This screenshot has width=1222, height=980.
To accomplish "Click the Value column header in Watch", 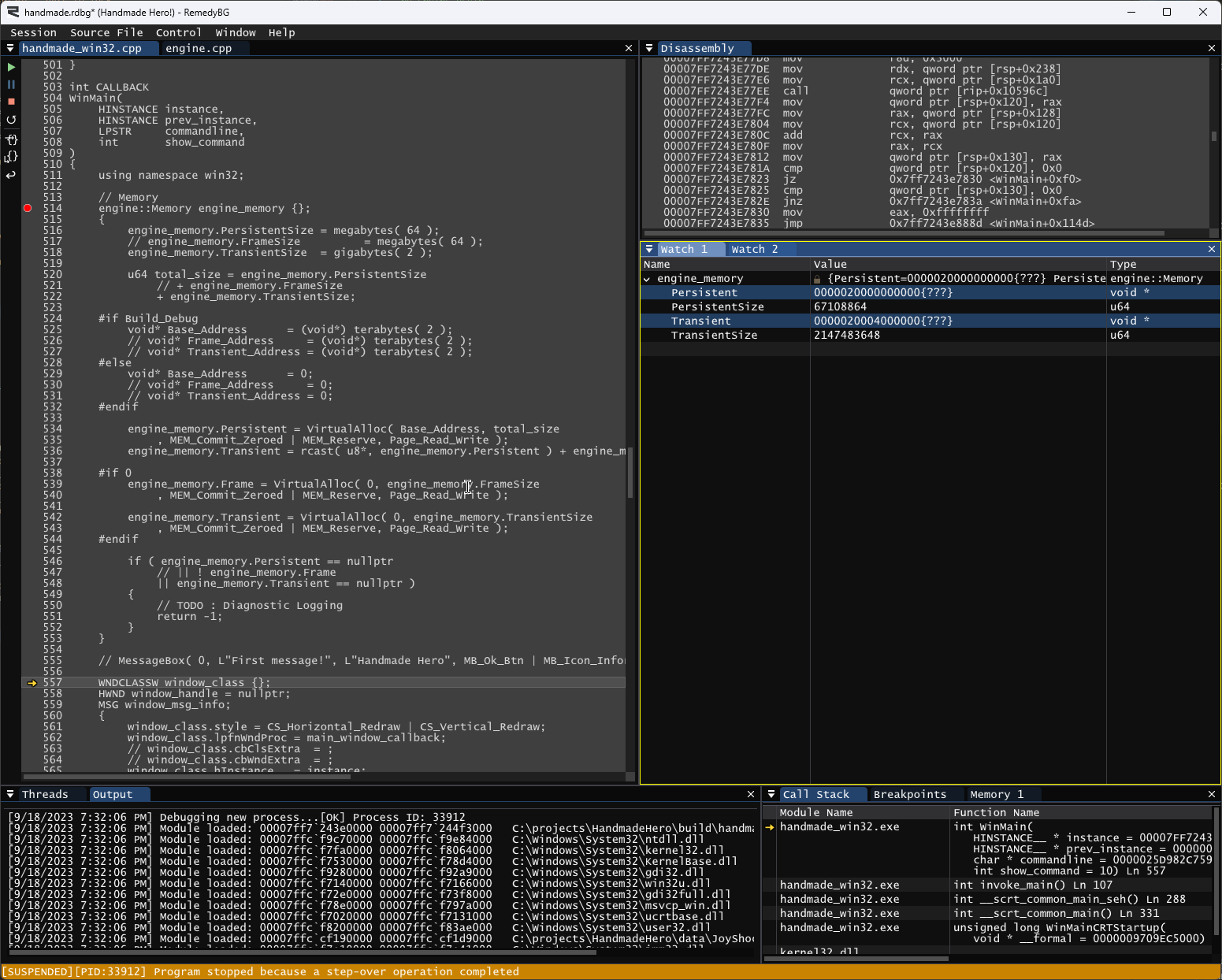I will coord(958,265).
